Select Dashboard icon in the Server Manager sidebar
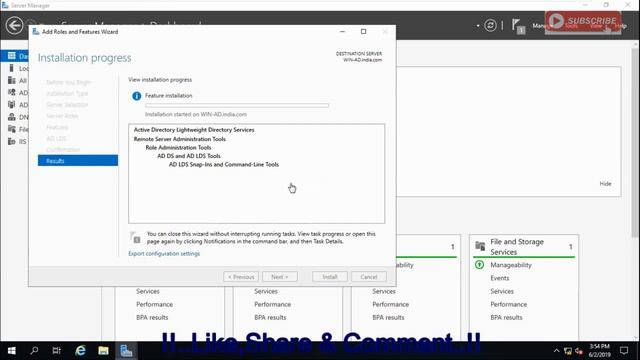The height and width of the screenshot is (360, 640). click(x=11, y=56)
